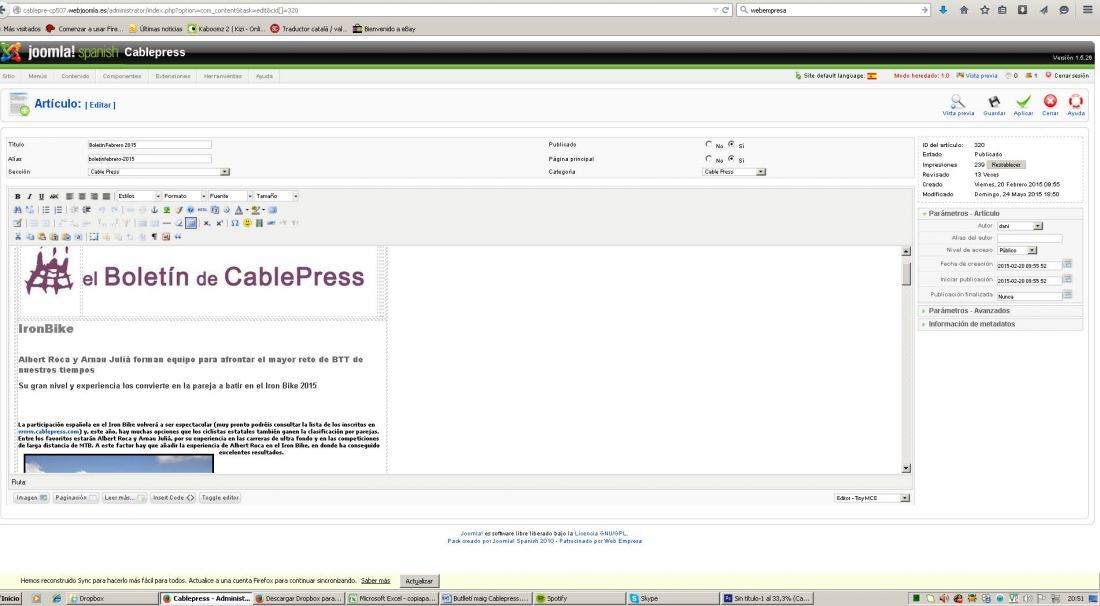Insert a horizontal rule line

(x=167, y=223)
